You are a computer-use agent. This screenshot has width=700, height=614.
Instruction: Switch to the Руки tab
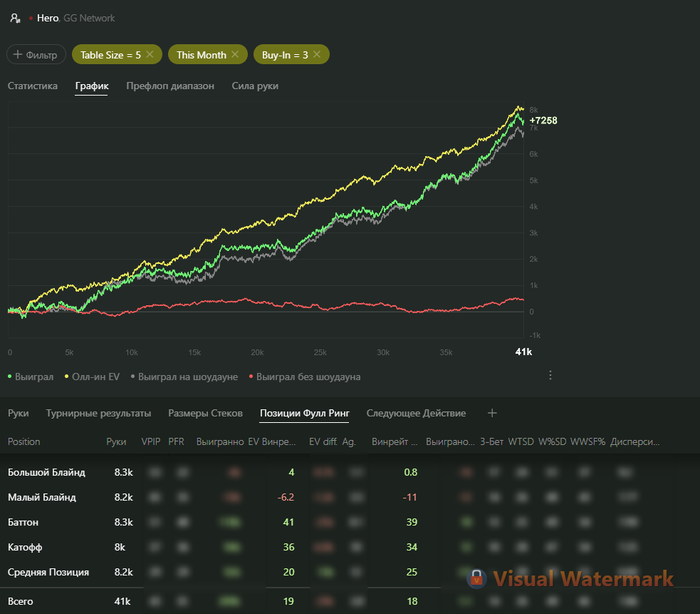18,413
